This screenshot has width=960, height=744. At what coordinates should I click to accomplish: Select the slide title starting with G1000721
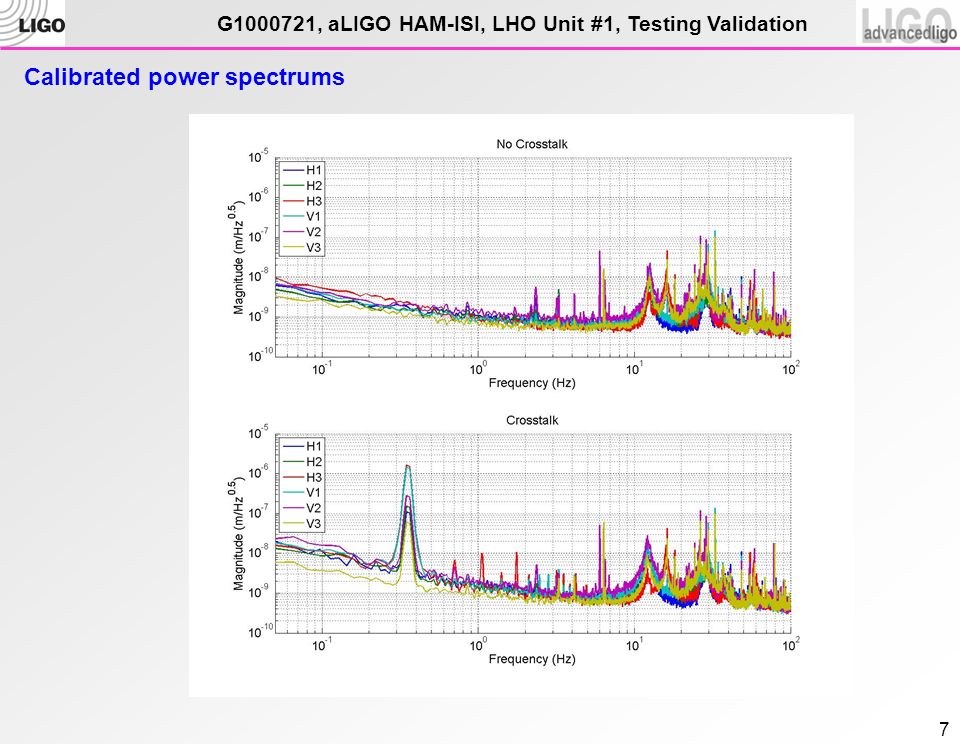coord(512,24)
